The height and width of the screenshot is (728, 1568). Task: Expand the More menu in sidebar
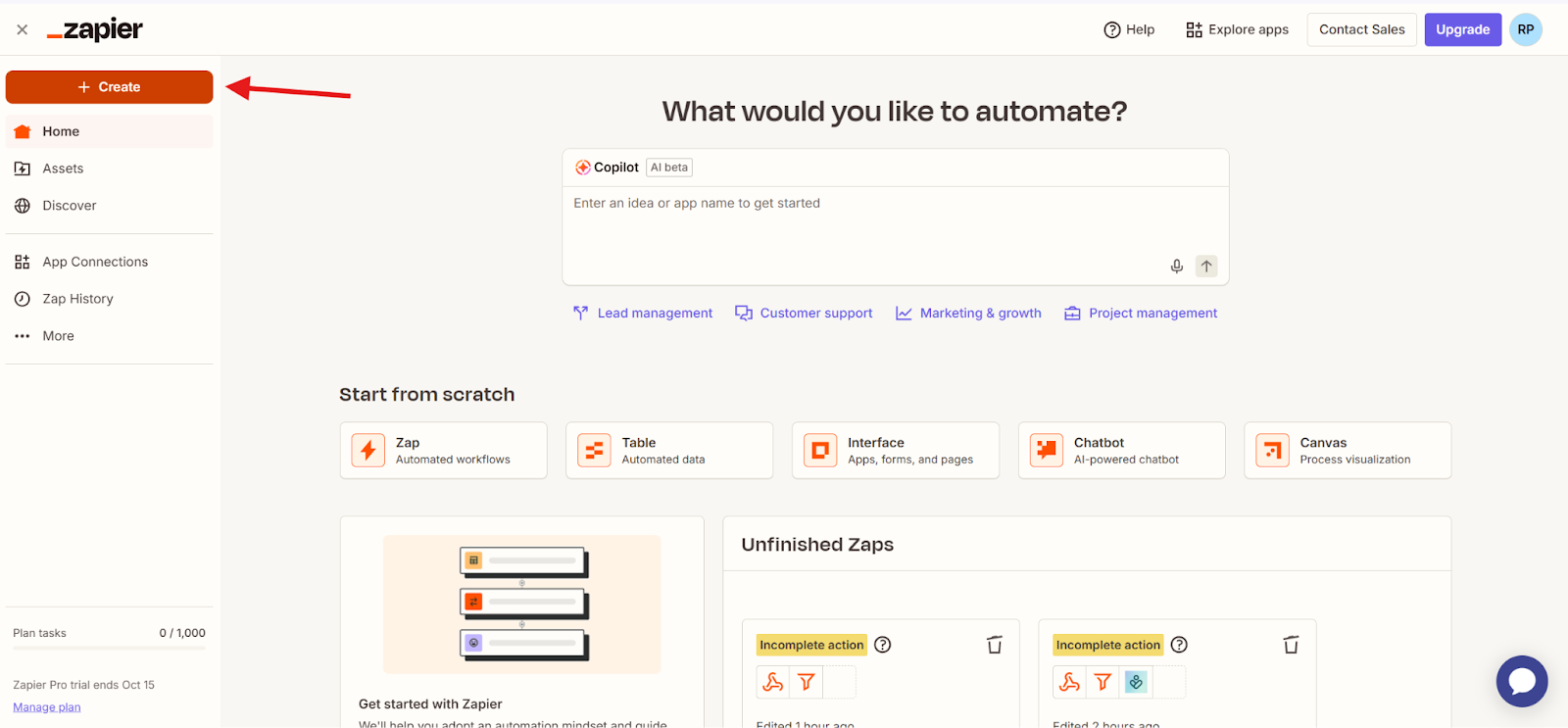tap(109, 336)
